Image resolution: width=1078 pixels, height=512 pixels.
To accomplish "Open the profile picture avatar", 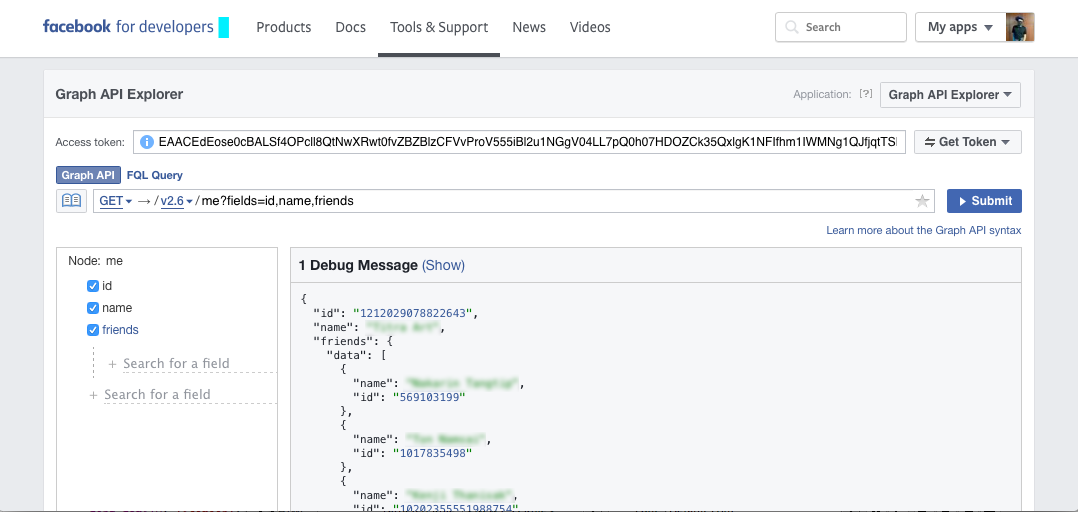I will click(1020, 27).
